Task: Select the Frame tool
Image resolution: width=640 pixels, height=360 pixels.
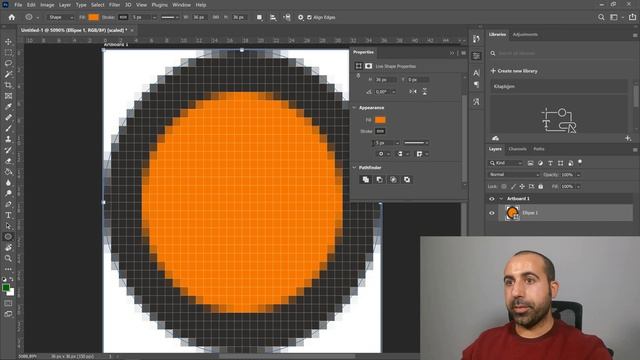Action: pyautogui.click(x=8, y=96)
